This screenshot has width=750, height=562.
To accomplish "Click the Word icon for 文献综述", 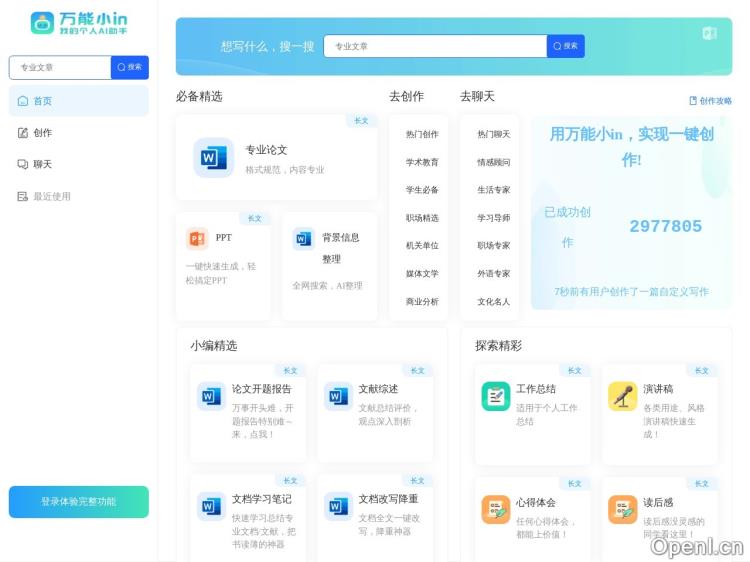I will 338,396.
